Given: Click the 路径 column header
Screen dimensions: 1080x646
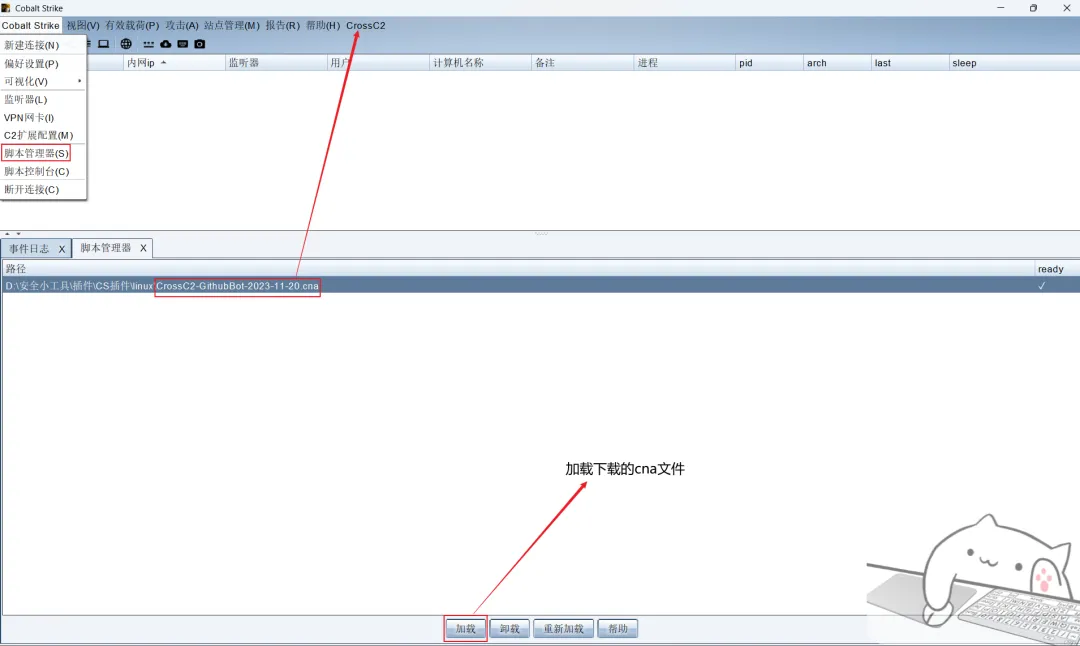Looking at the screenshot, I should pyautogui.click(x=518, y=269).
